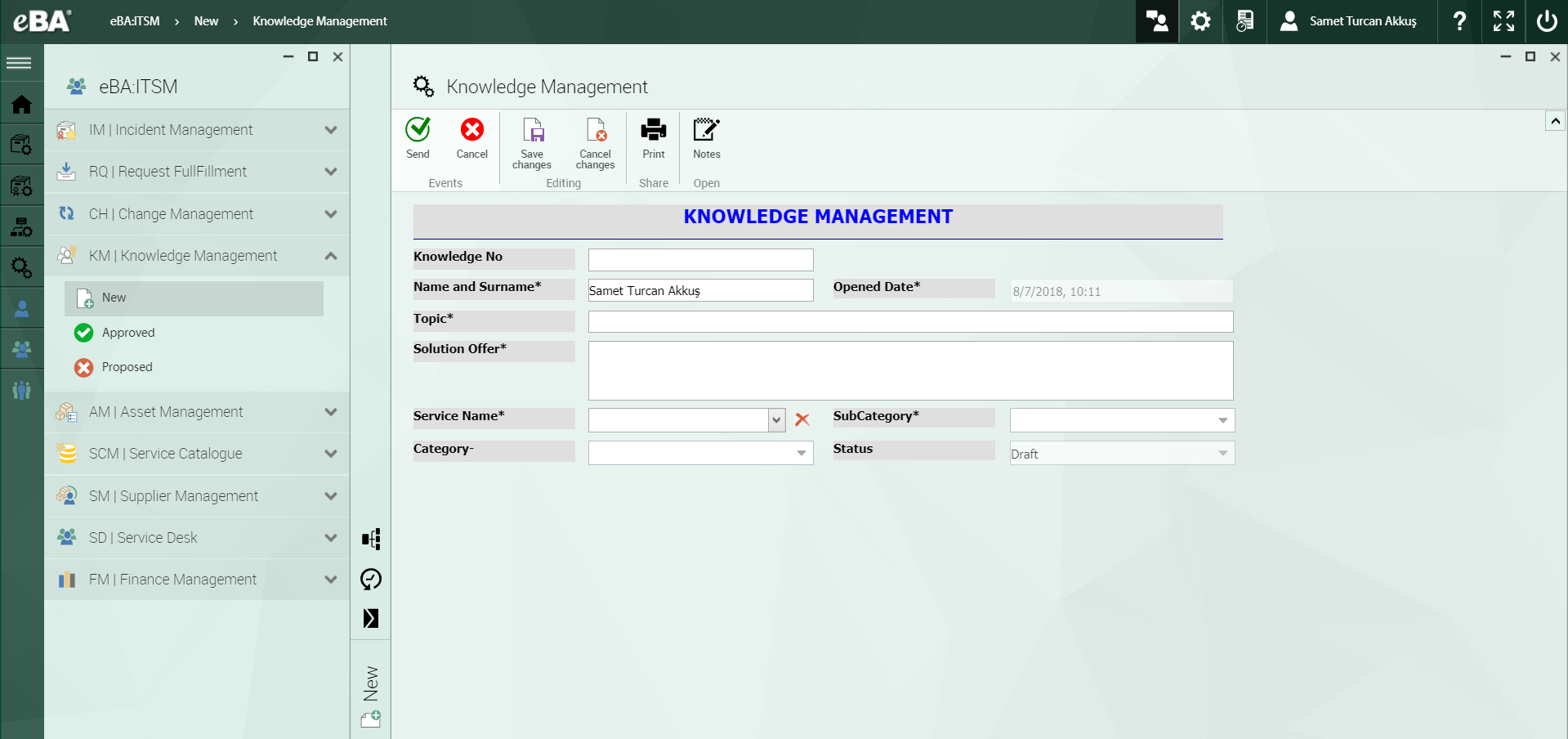
Task: Collapse the KM | Knowledge Management section
Action: 197,256
